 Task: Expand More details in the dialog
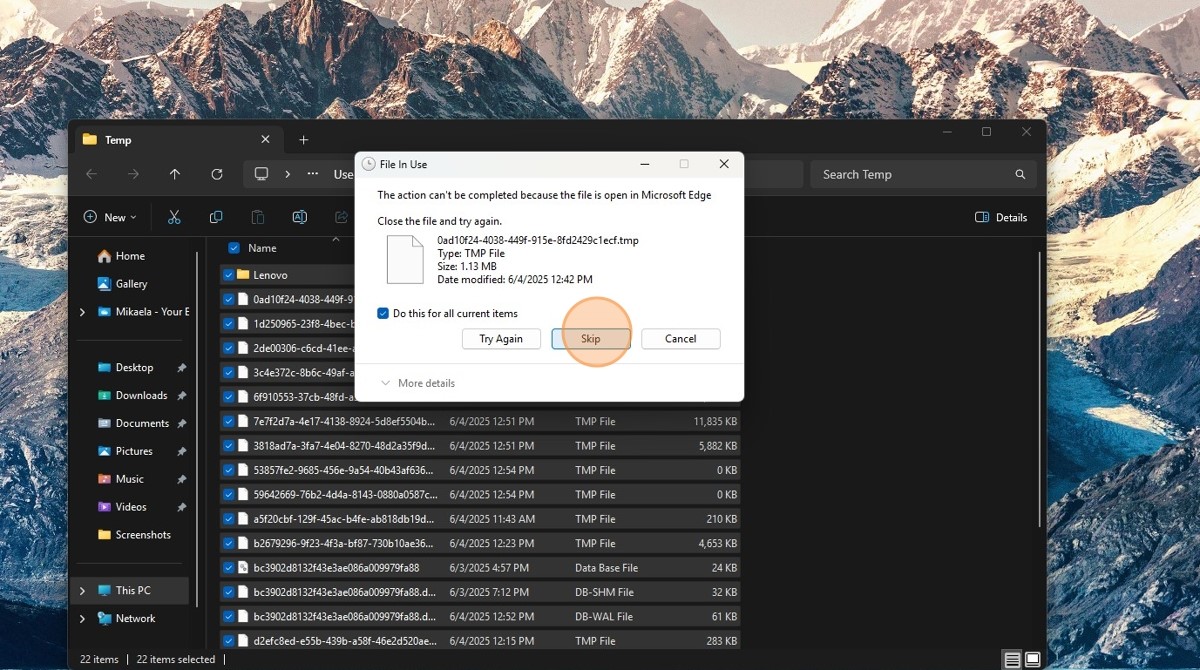[418, 383]
